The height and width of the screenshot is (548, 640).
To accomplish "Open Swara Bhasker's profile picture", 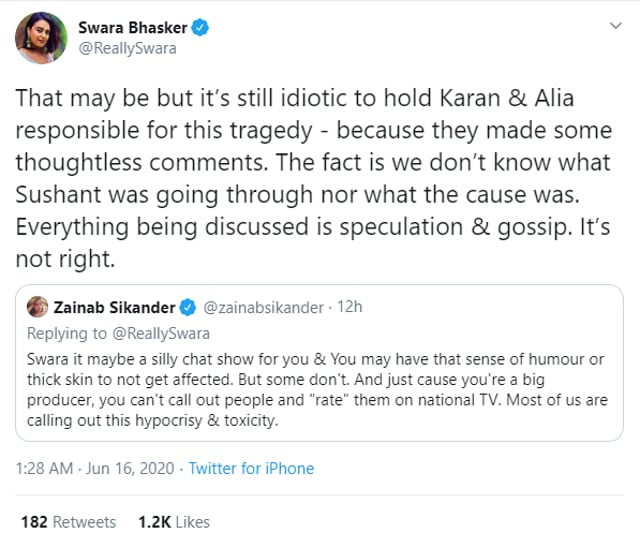I will [x=41, y=38].
